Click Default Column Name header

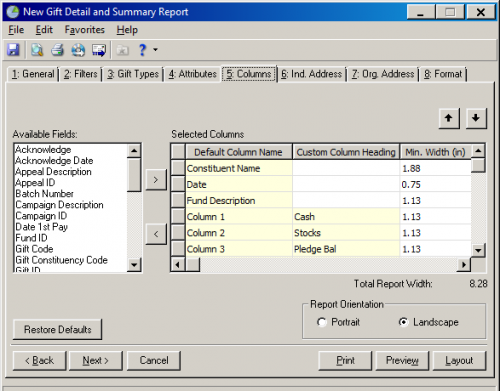pyautogui.click(x=239, y=152)
